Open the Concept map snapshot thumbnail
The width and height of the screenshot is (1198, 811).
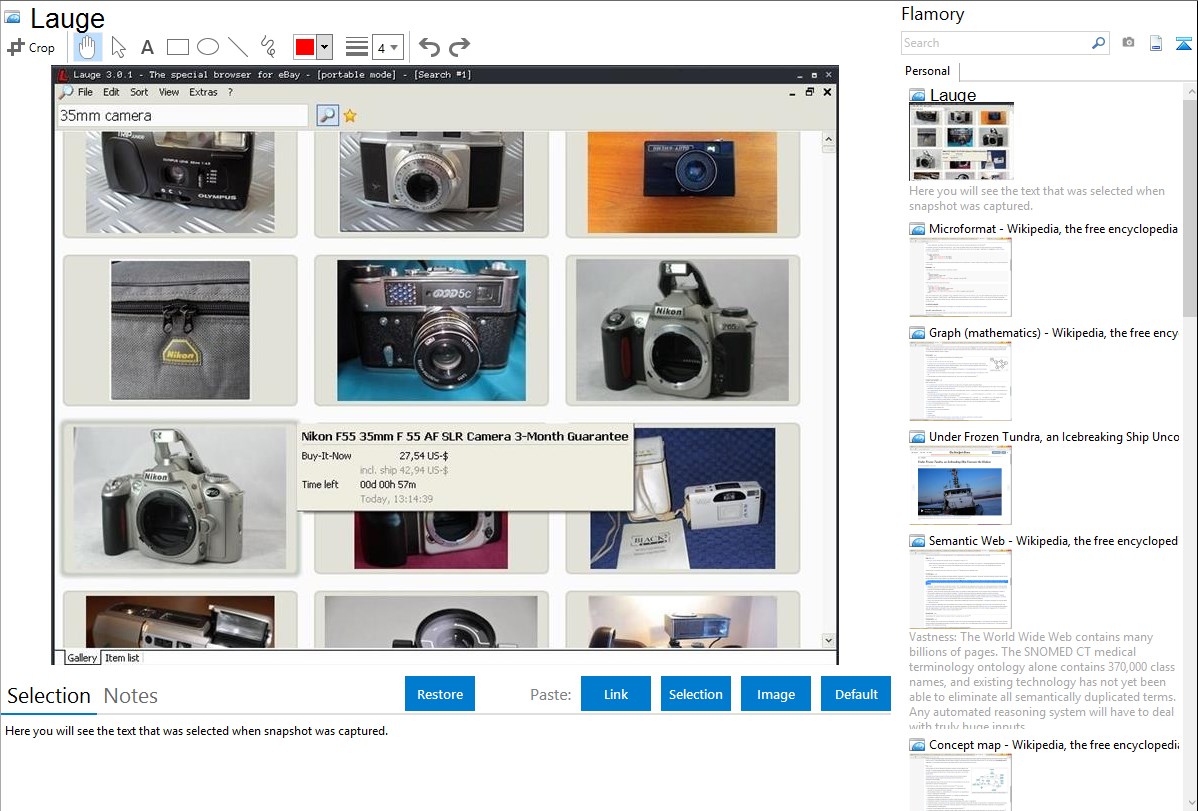click(x=960, y=782)
